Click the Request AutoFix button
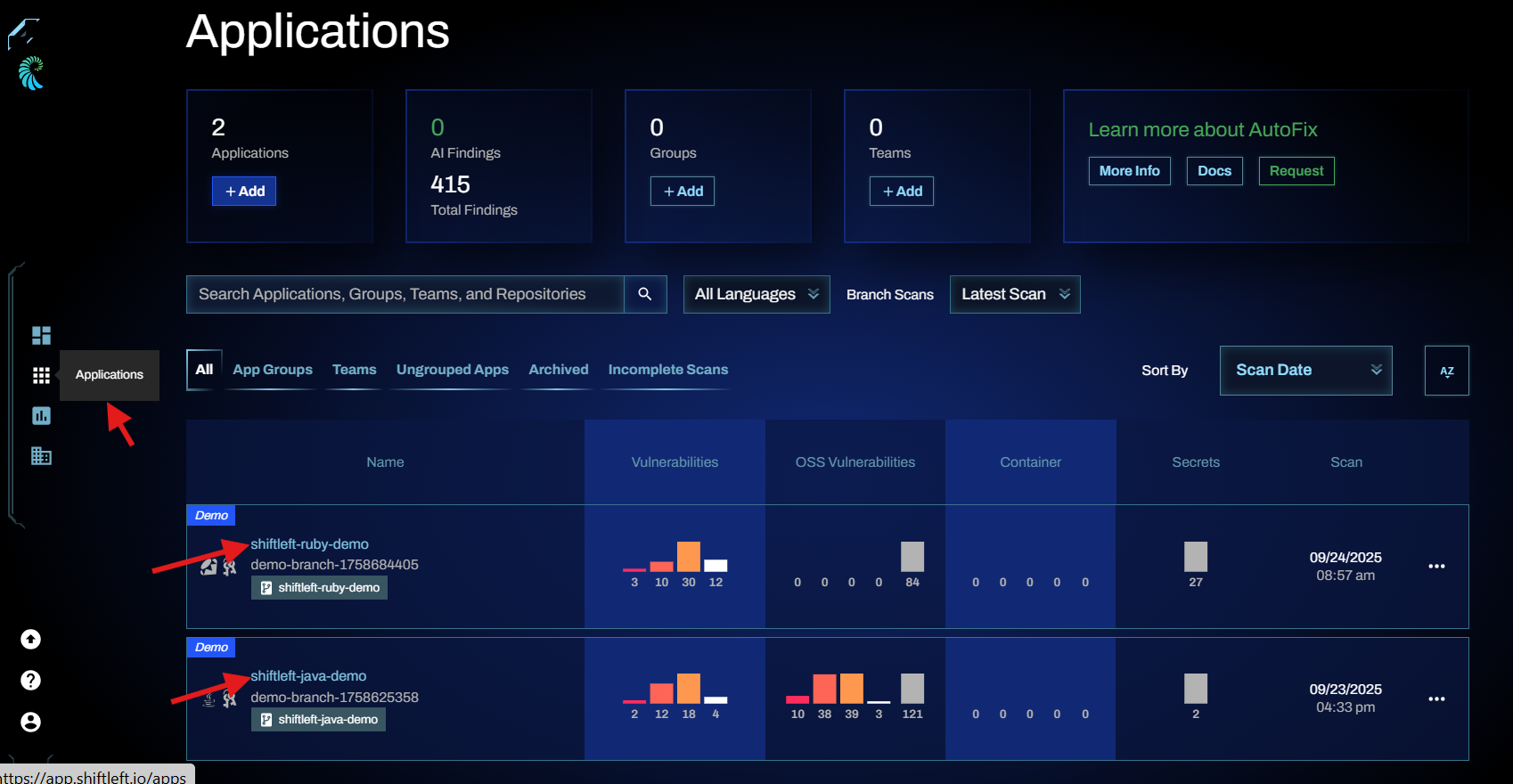The image size is (1513, 784). pos(1296,171)
